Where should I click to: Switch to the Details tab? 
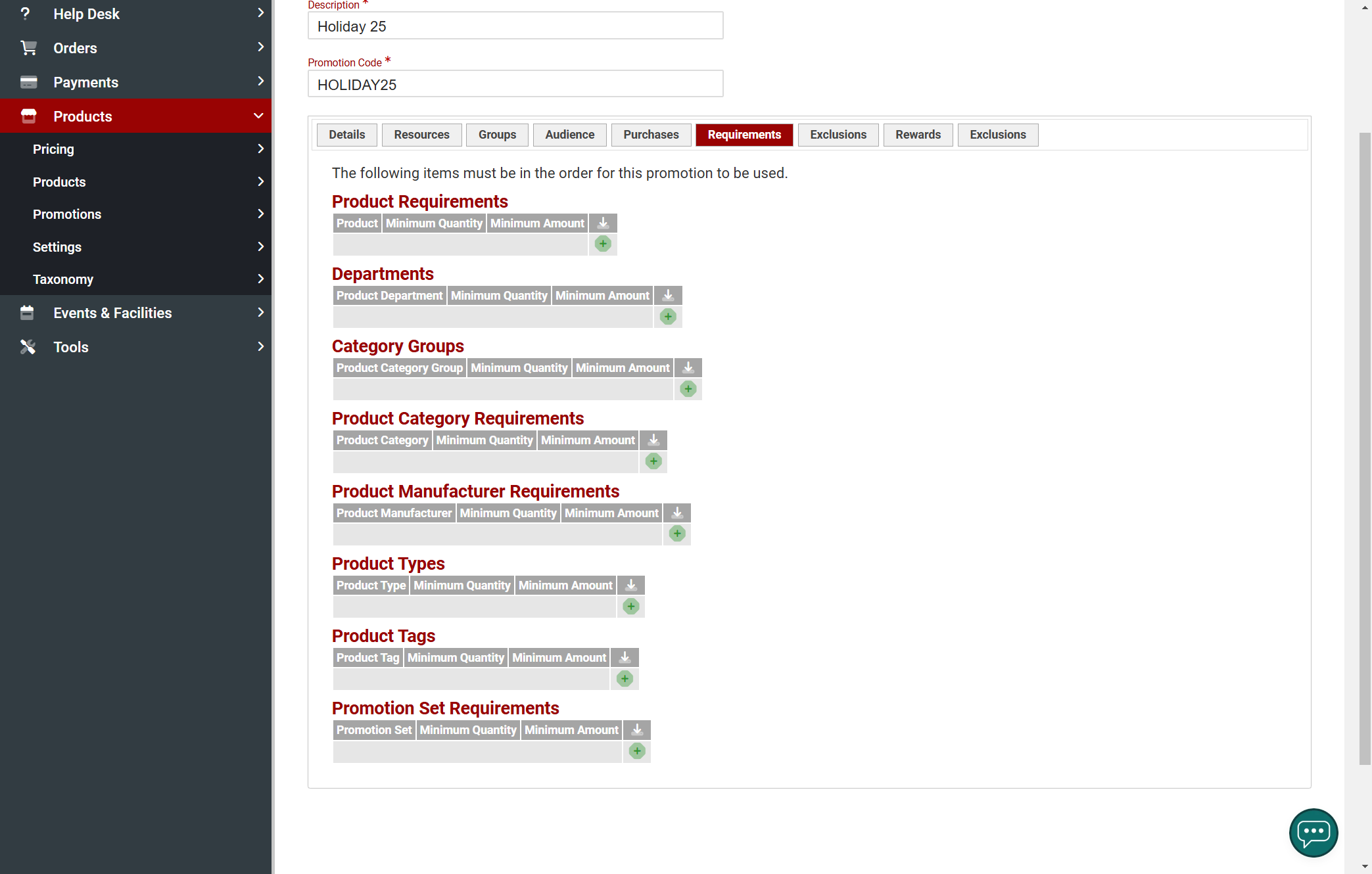point(347,135)
